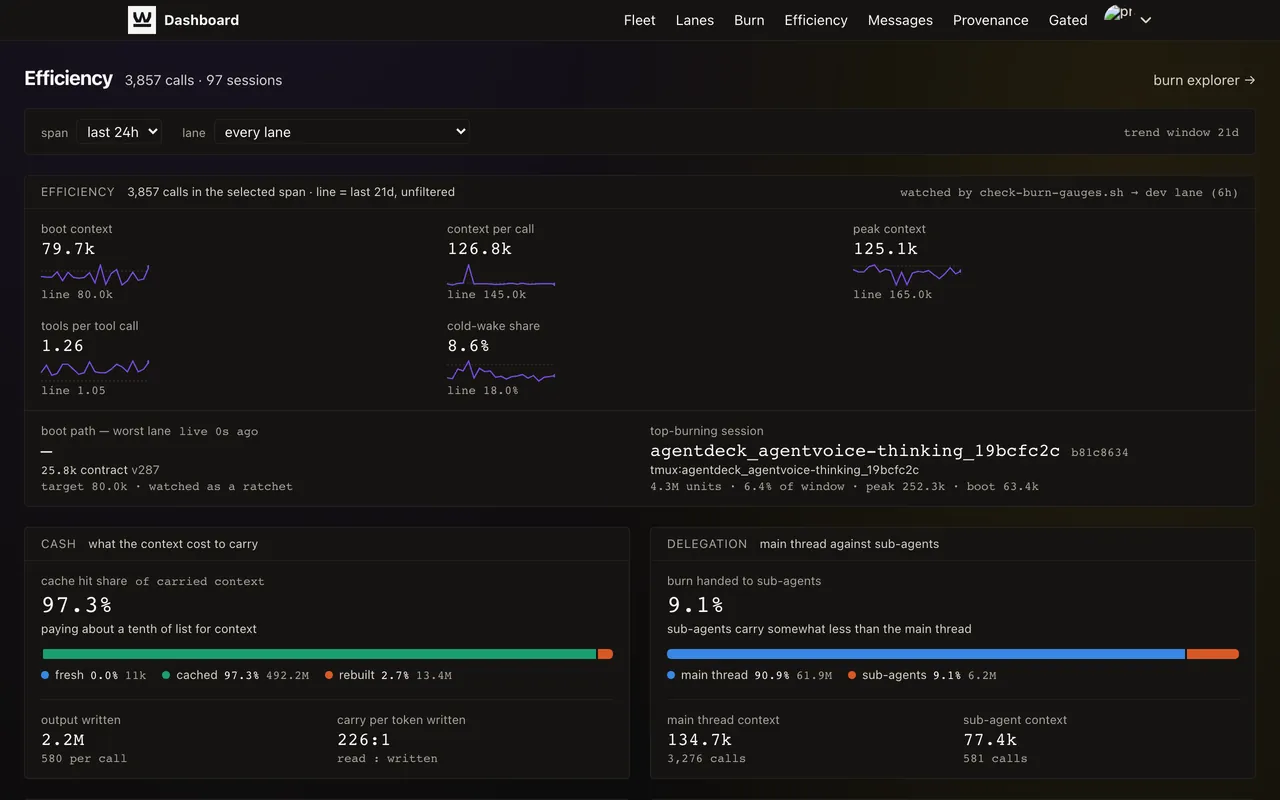Click the trend window 21d label

pyautogui.click(x=1181, y=132)
